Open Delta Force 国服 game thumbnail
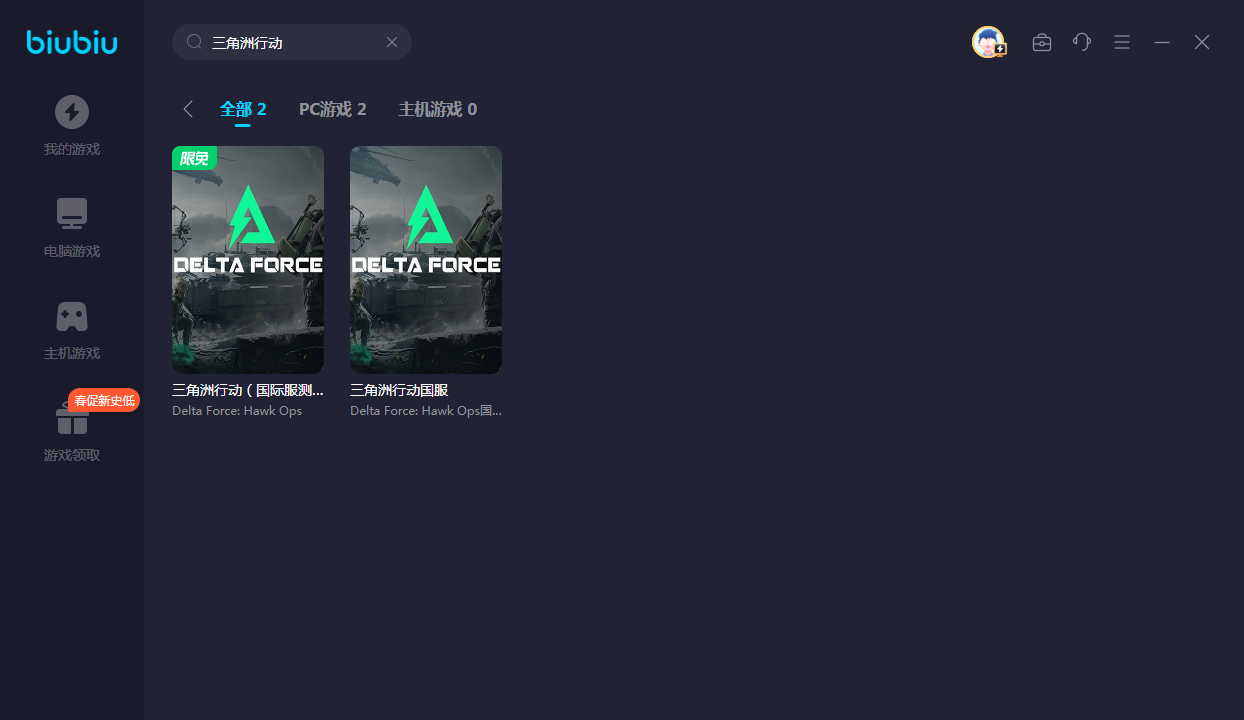 click(x=426, y=260)
